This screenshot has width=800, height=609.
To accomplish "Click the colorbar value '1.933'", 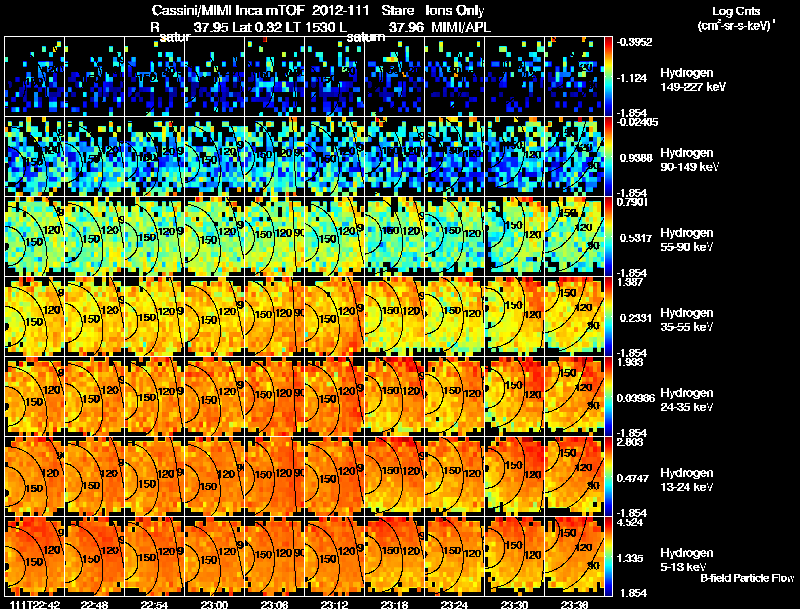I will (x=630, y=362).
